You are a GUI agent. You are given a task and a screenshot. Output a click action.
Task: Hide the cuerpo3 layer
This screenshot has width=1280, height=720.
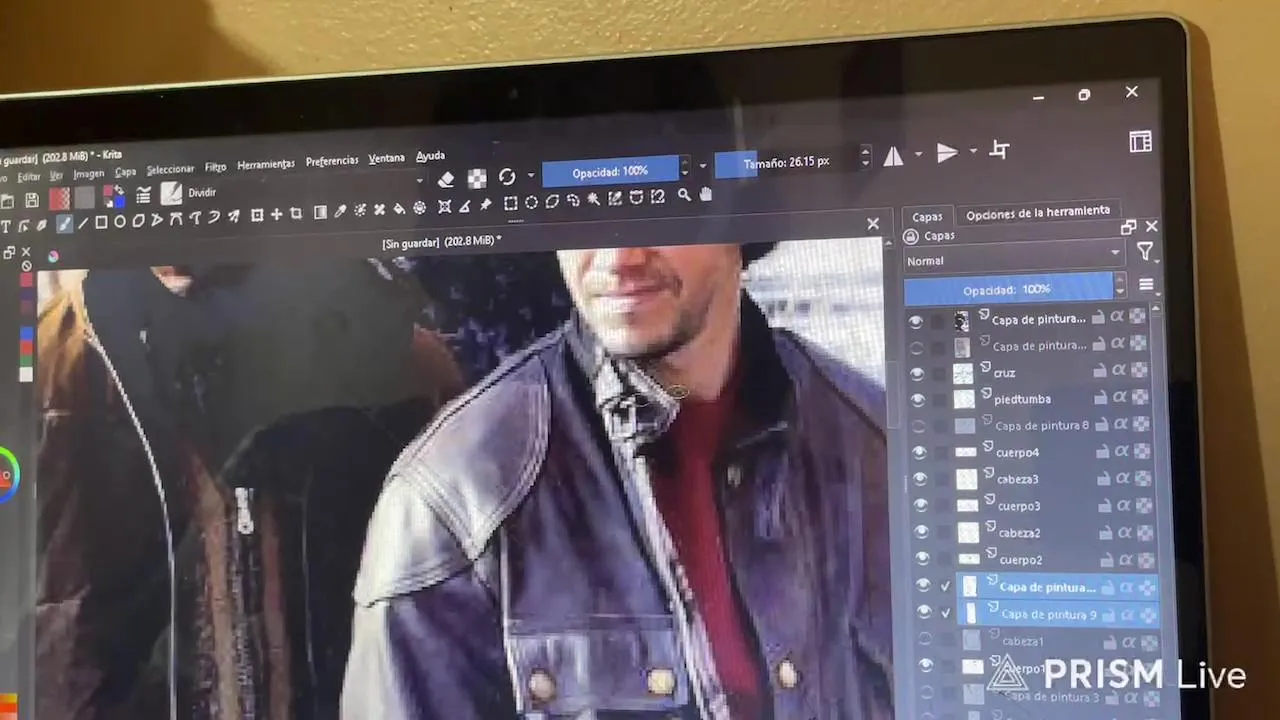(921, 506)
